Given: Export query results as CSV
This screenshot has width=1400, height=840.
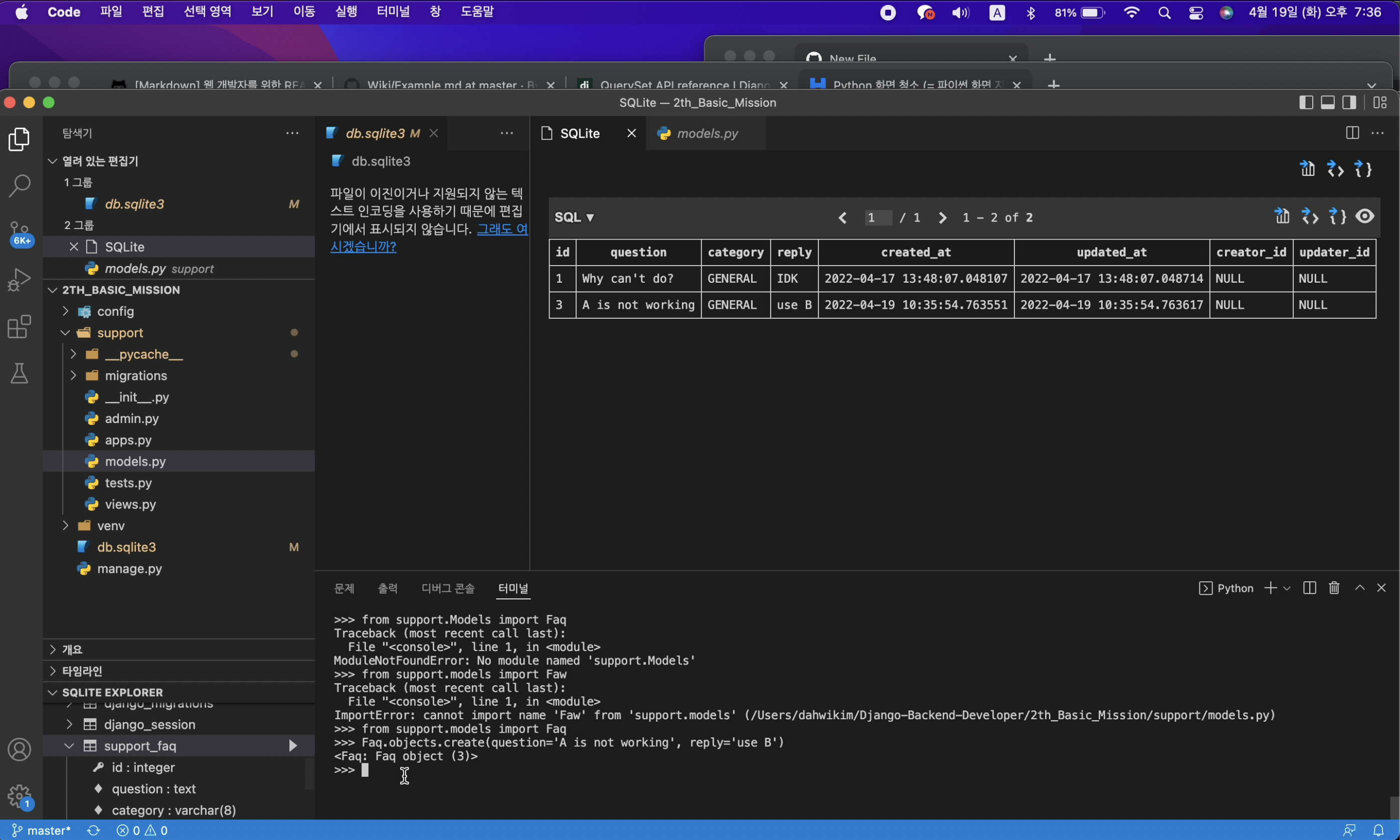Looking at the screenshot, I should (x=1282, y=217).
